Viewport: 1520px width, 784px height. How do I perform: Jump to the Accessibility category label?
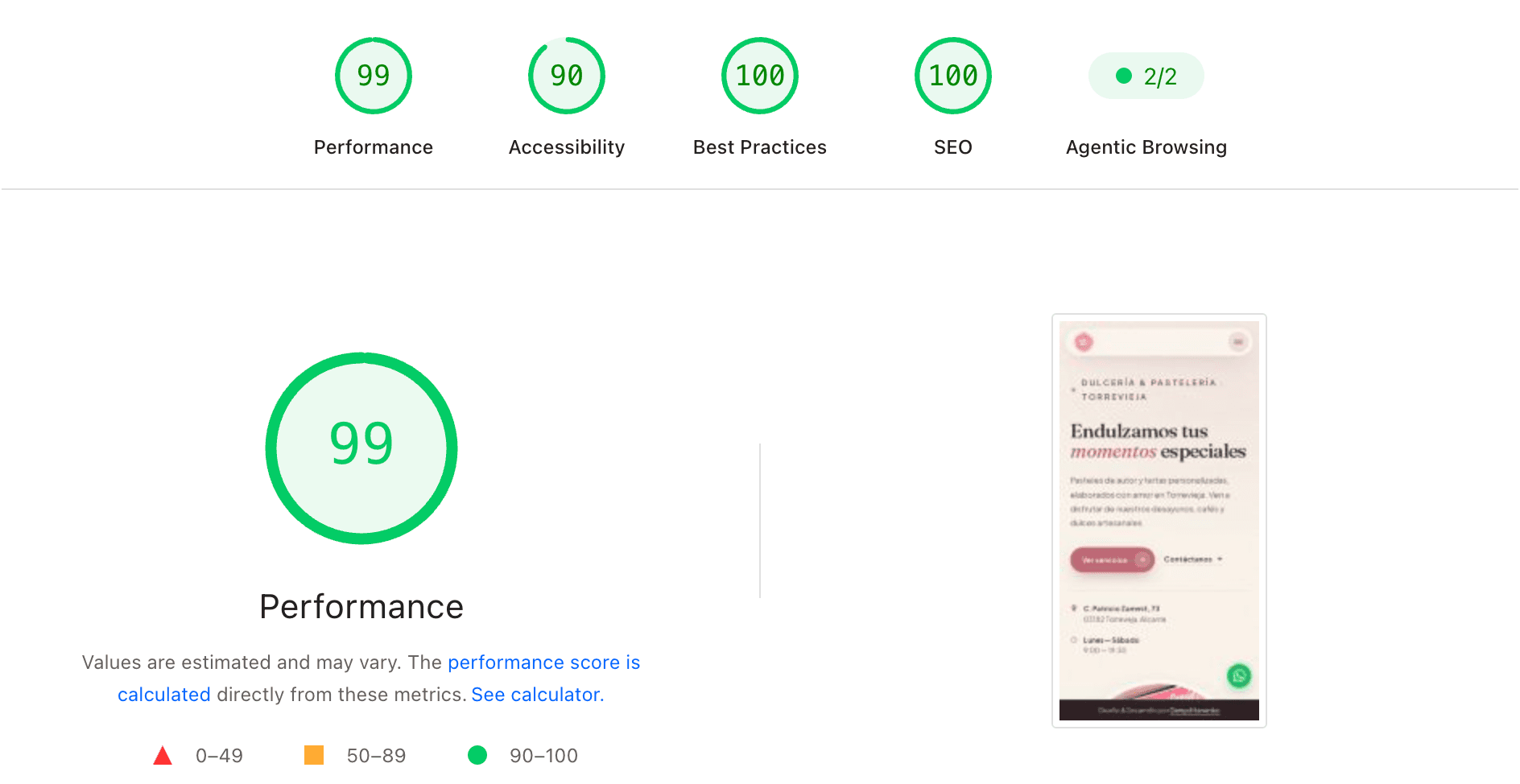567,147
